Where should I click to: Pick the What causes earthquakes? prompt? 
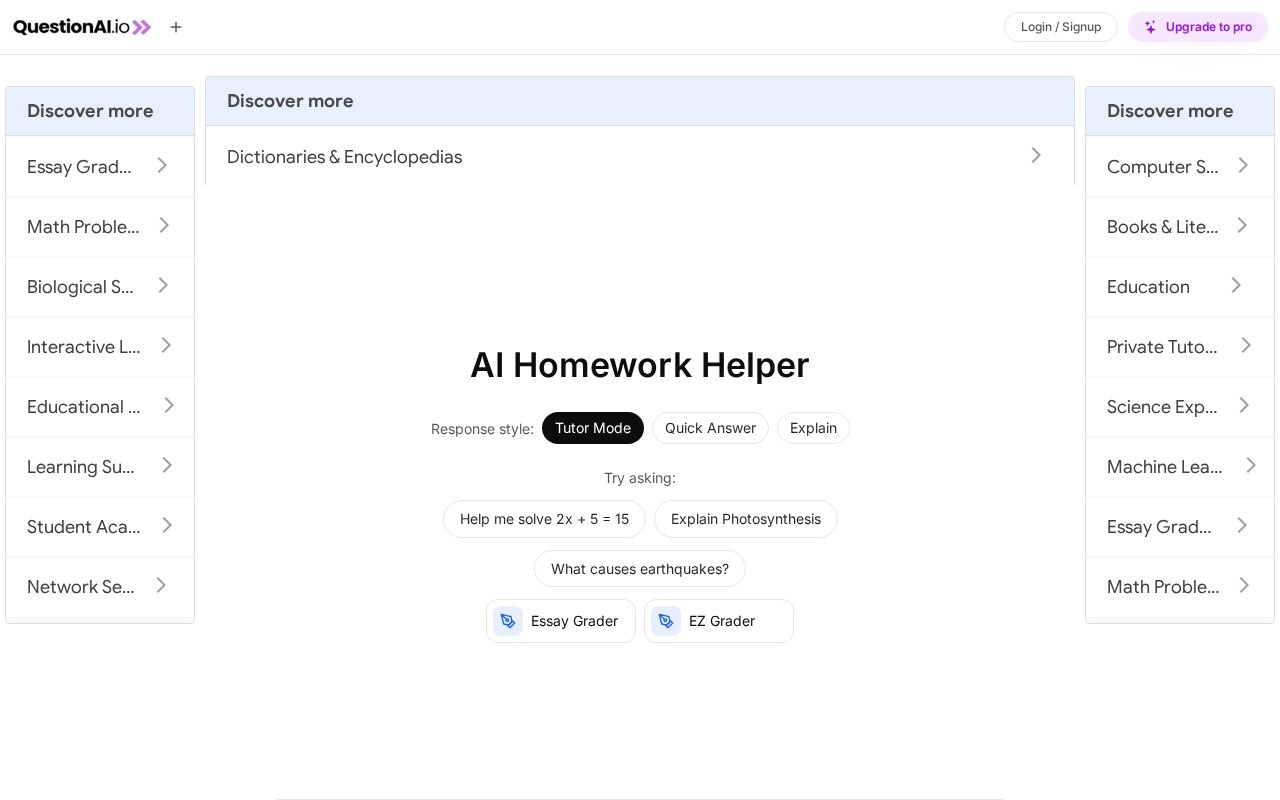(640, 569)
